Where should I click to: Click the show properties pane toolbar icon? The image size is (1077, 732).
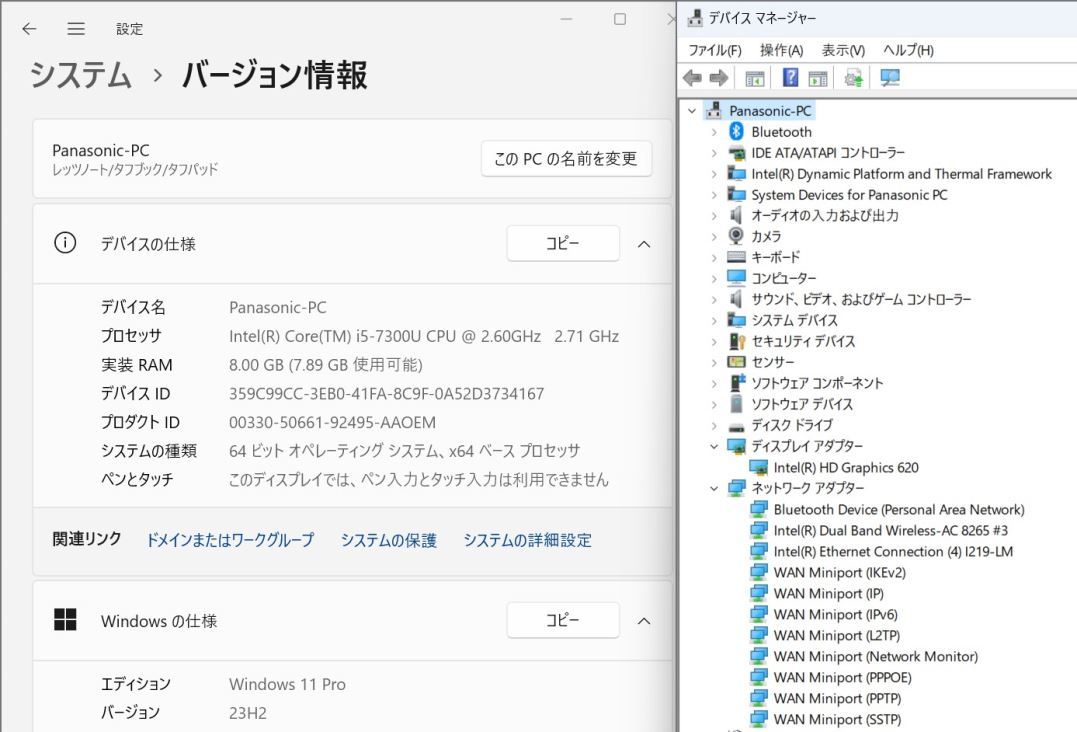(818, 78)
